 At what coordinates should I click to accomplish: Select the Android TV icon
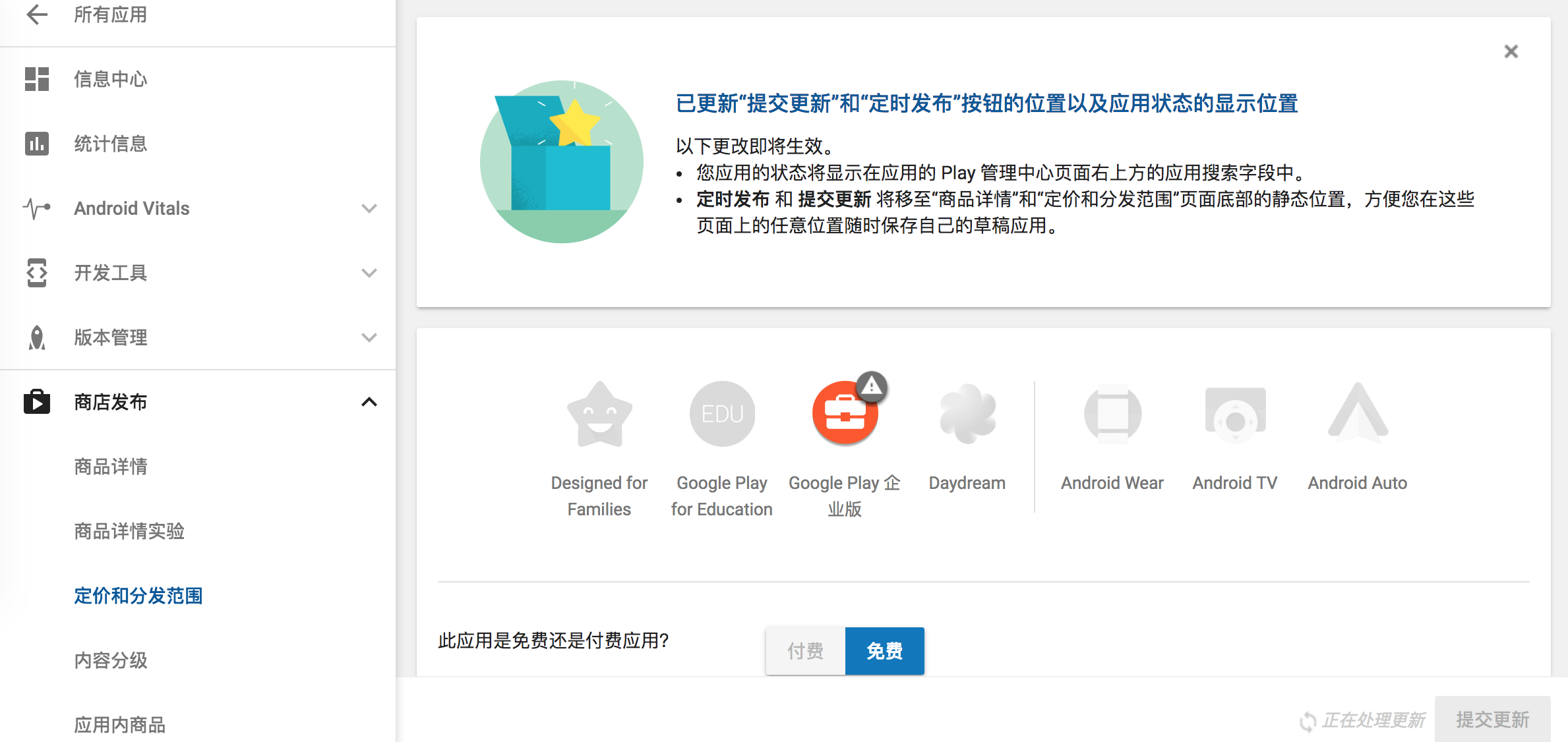pyautogui.click(x=1235, y=415)
